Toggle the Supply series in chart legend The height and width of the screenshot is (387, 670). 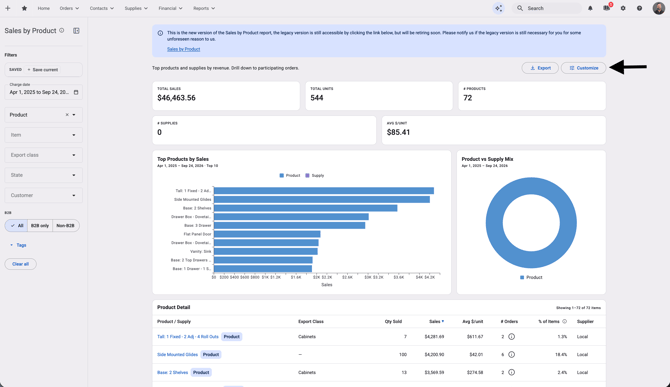click(x=314, y=176)
